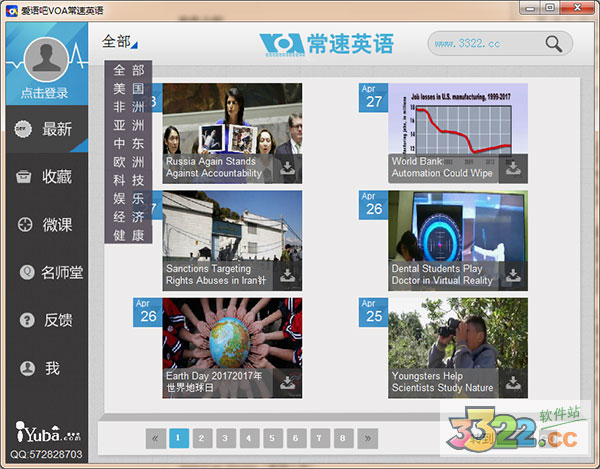Screen dimensions: 600x469
Task: Click the 最新 badge icon in sidebar
Action: [23, 129]
